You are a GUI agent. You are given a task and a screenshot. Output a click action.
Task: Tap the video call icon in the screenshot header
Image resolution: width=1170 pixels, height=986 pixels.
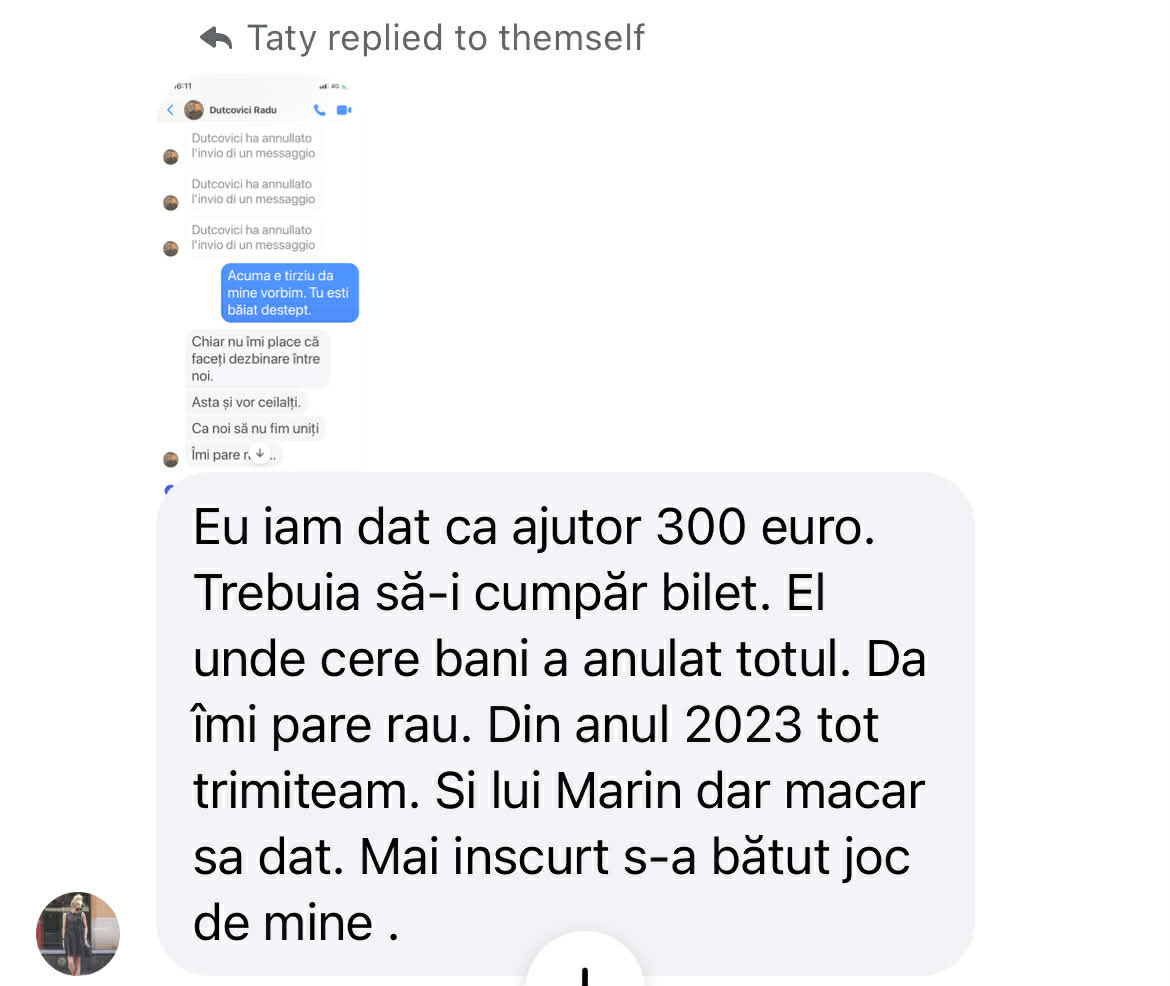[344, 110]
